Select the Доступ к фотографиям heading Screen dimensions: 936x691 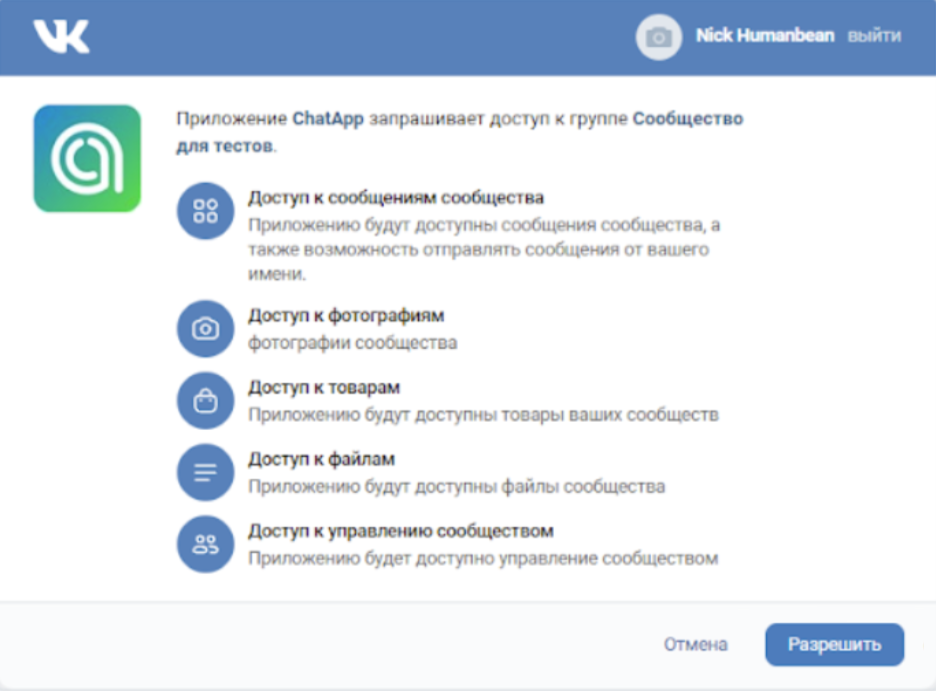point(346,316)
